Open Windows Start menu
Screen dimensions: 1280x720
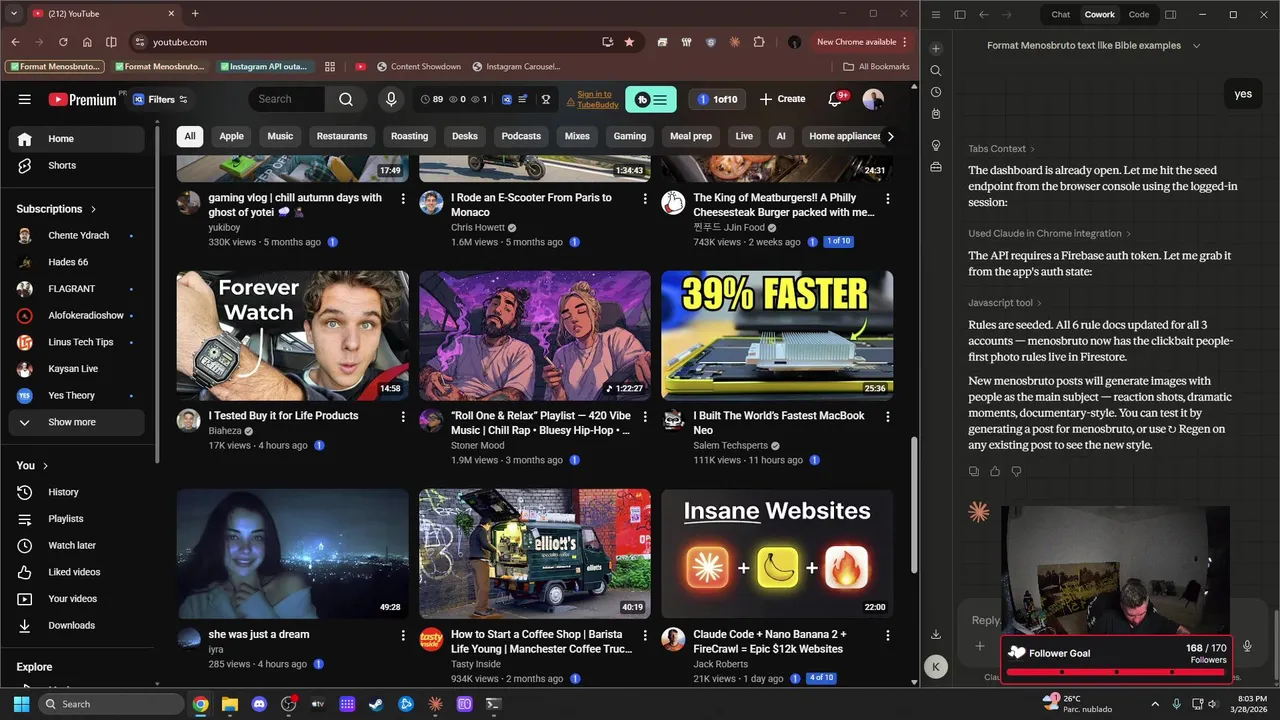pos(21,704)
